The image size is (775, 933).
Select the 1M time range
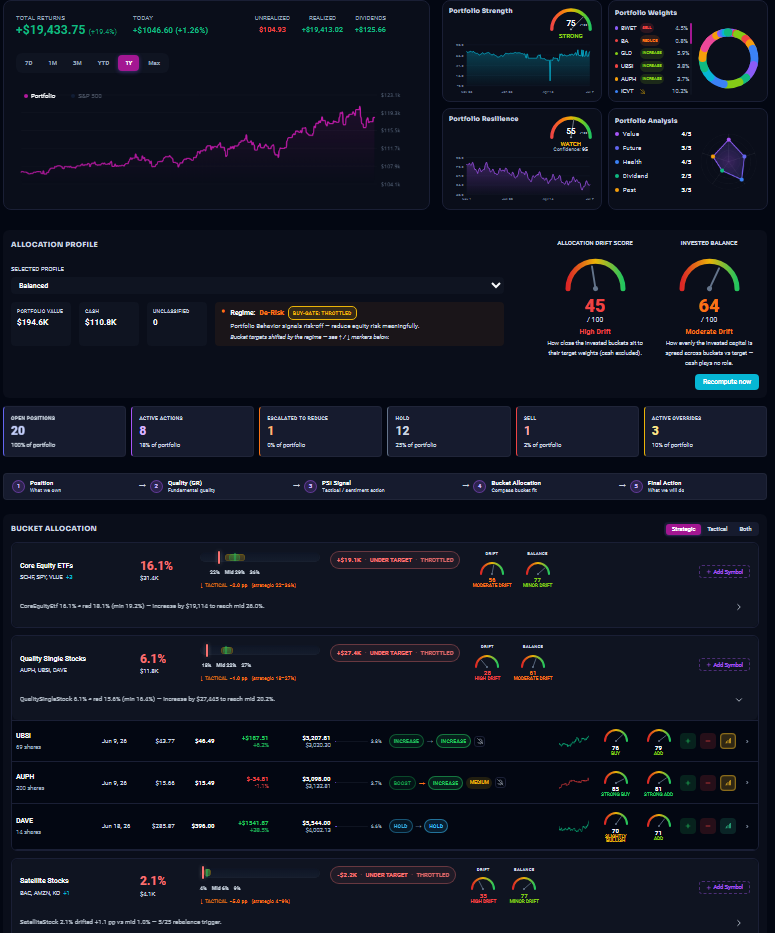[53, 63]
